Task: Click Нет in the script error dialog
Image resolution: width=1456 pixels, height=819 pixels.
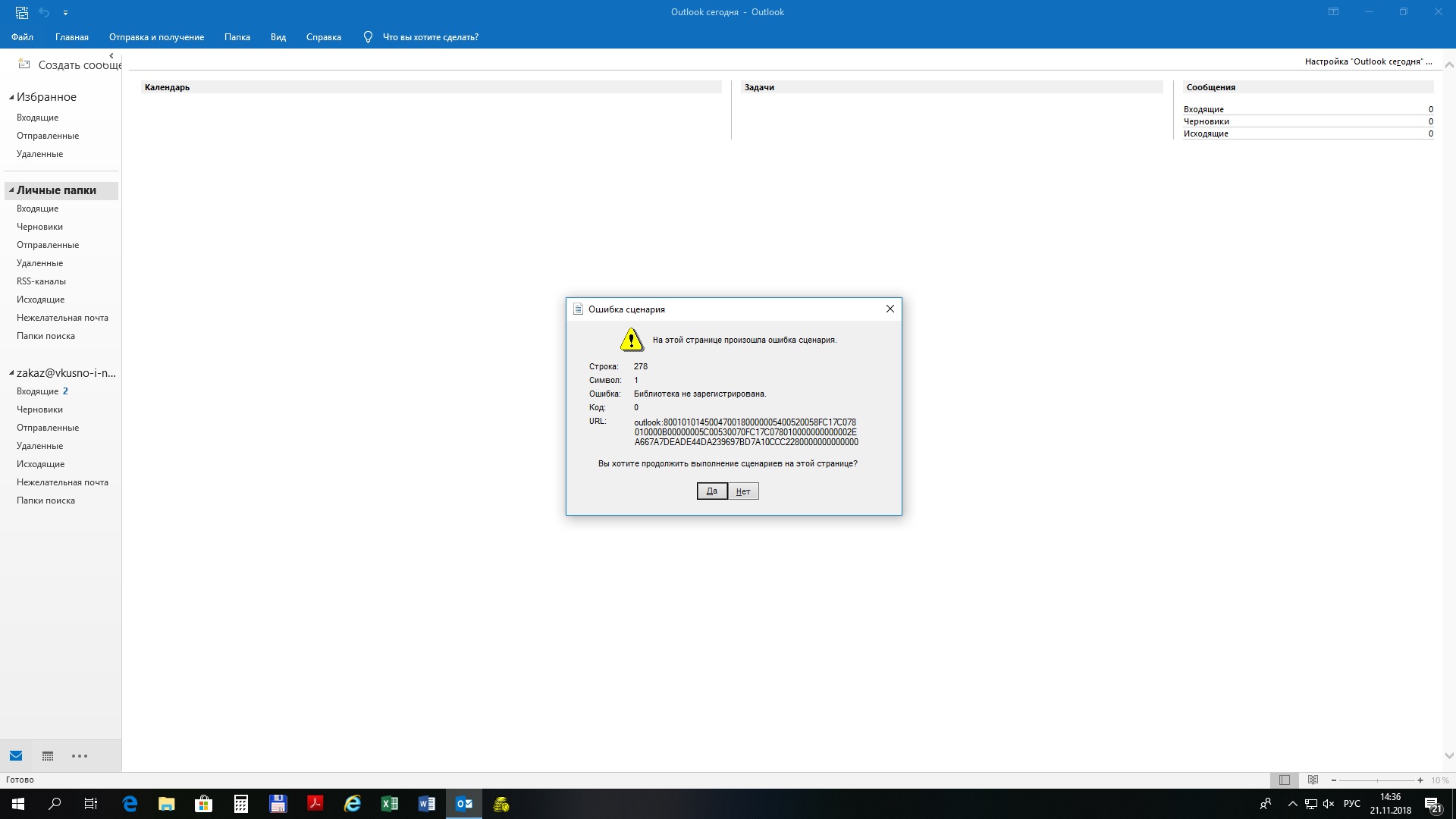Action: point(743,491)
